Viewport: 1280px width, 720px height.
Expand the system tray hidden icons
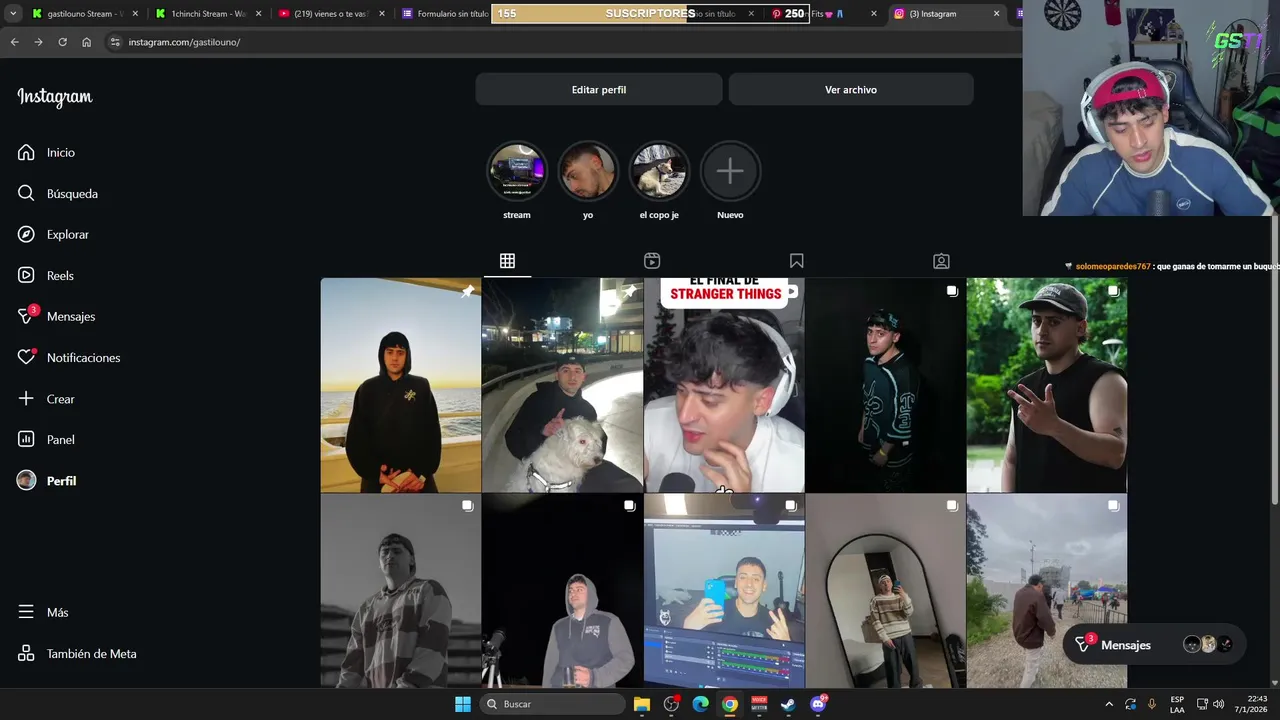pos(1108,704)
